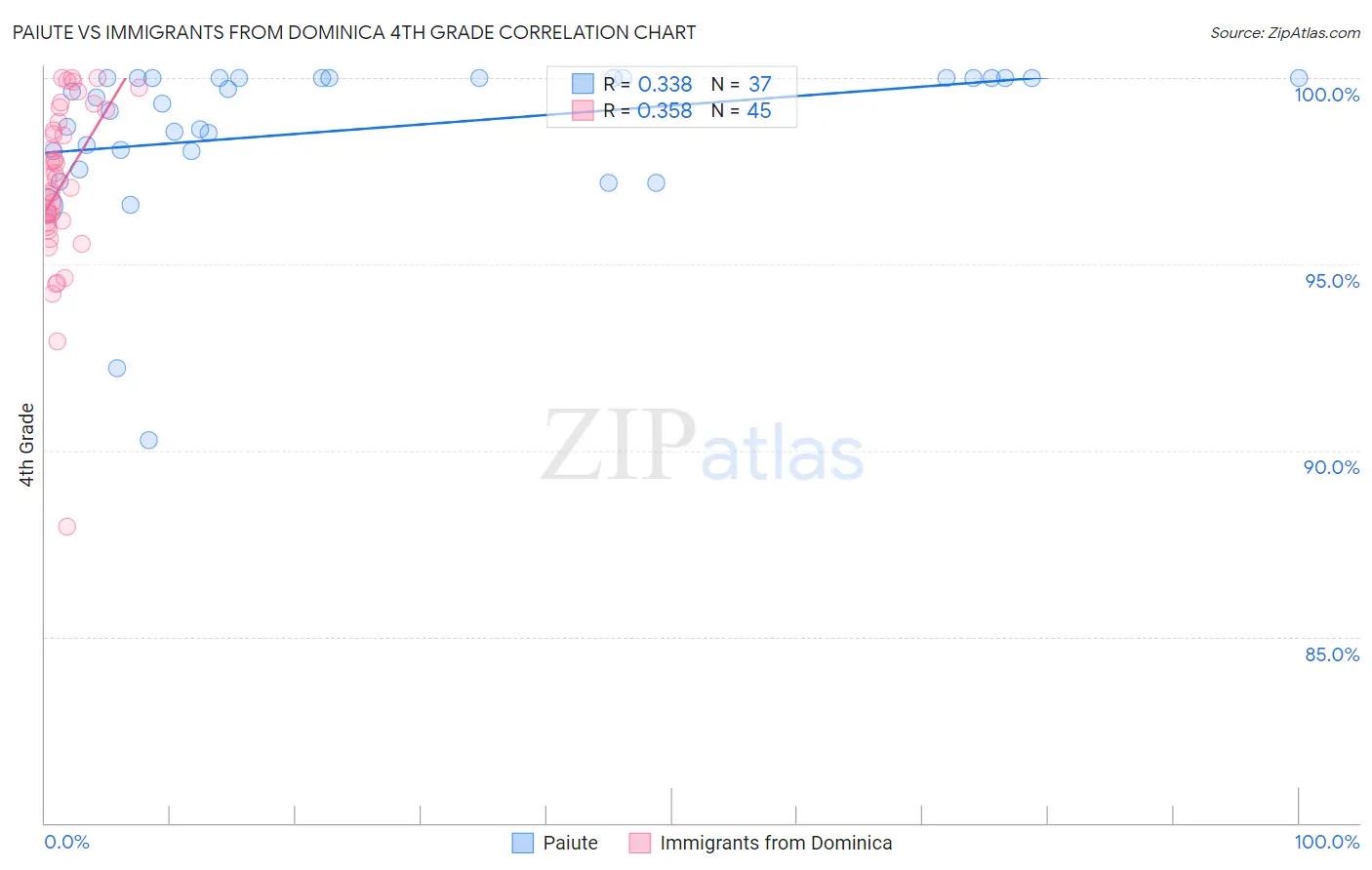Select the Paiute legend label

point(571,843)
